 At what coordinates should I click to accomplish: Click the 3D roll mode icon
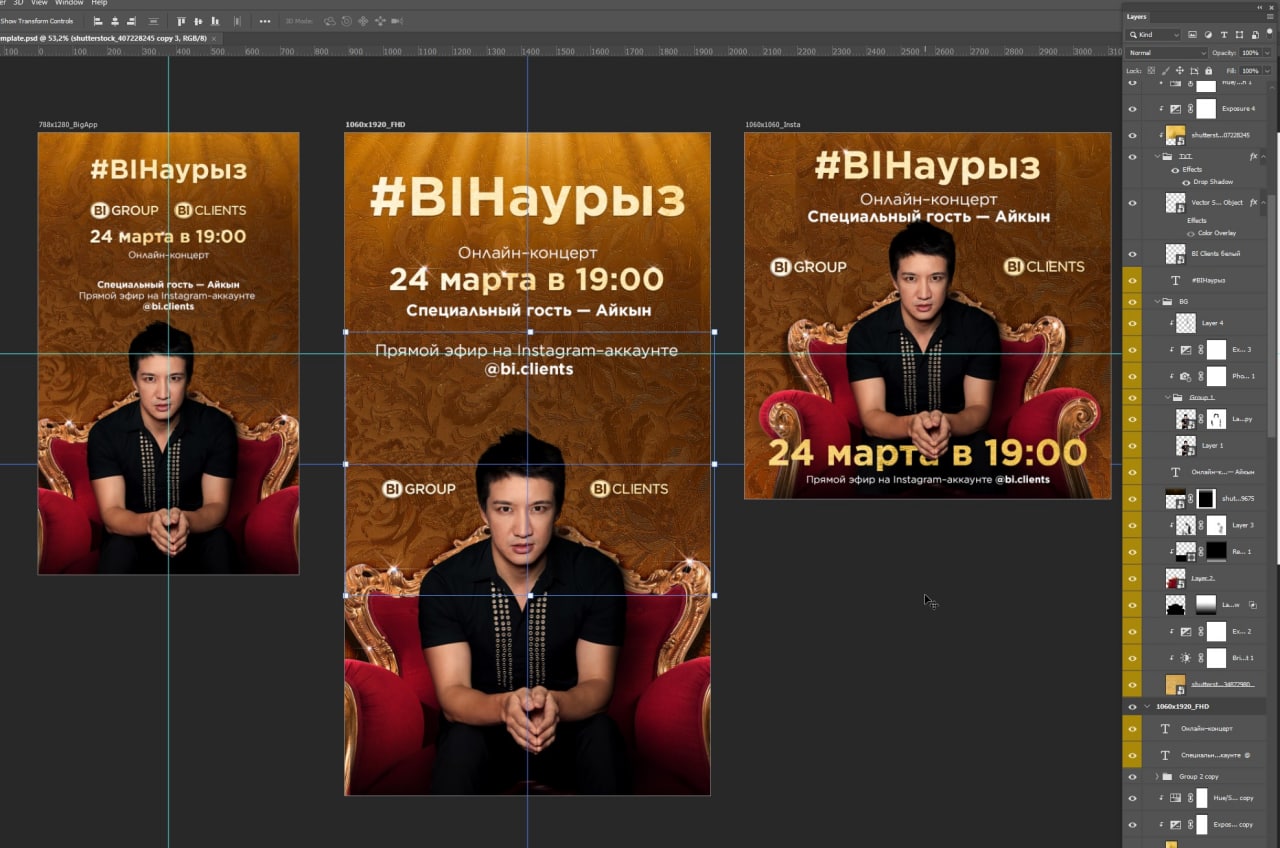(346, 21)
